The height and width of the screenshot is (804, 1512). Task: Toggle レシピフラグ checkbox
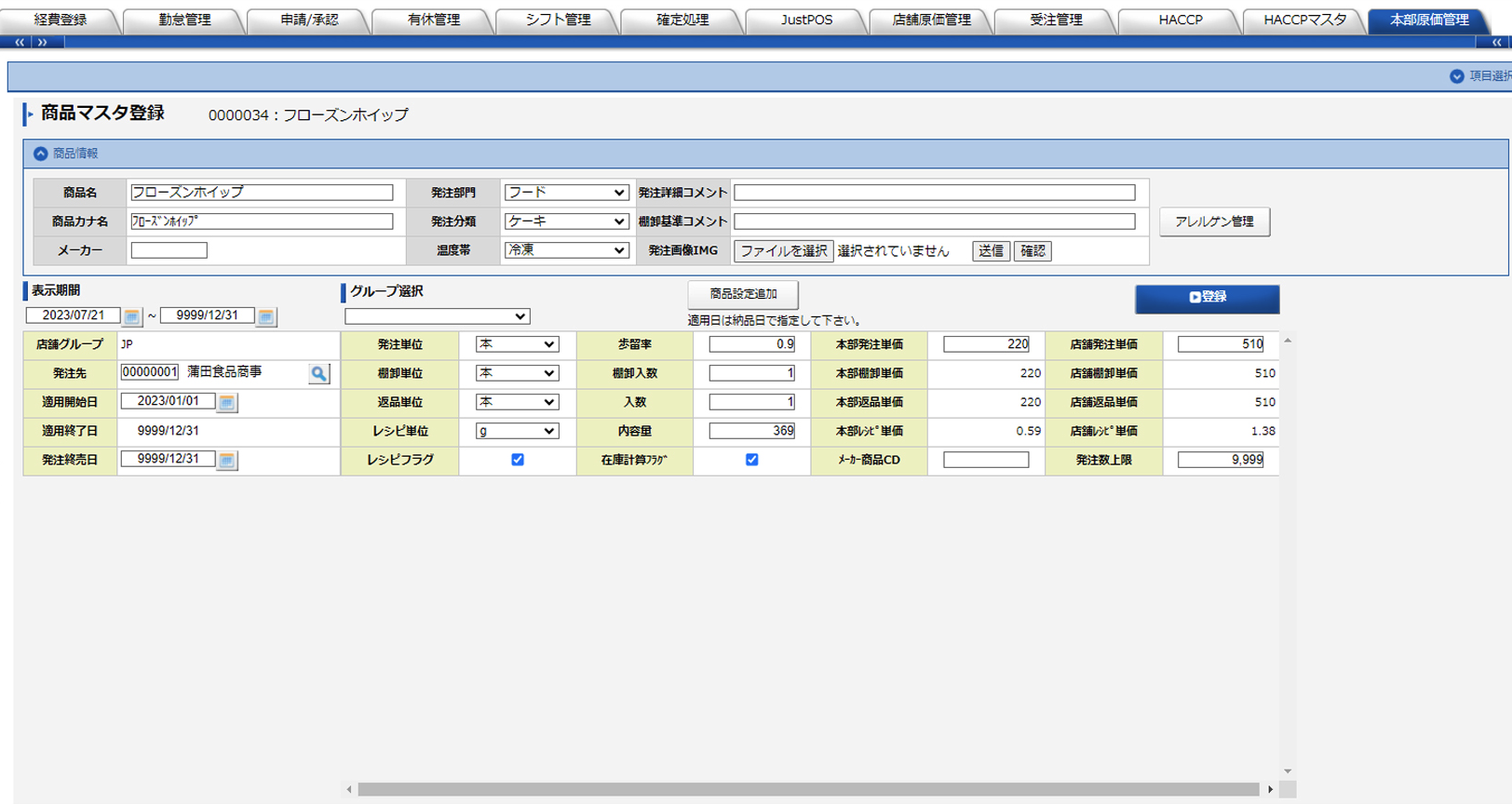click(518, 460)
